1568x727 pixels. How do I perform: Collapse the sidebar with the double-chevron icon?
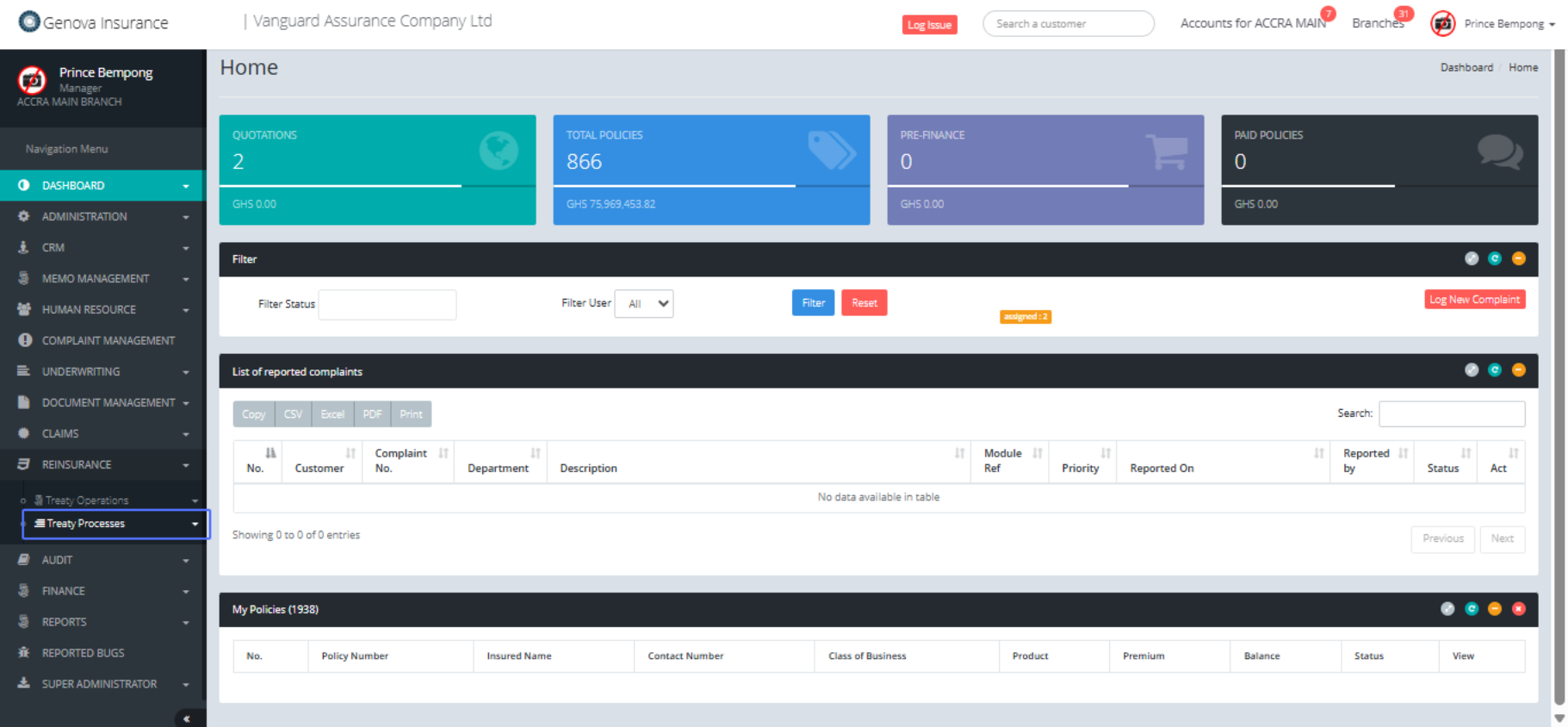186,718
